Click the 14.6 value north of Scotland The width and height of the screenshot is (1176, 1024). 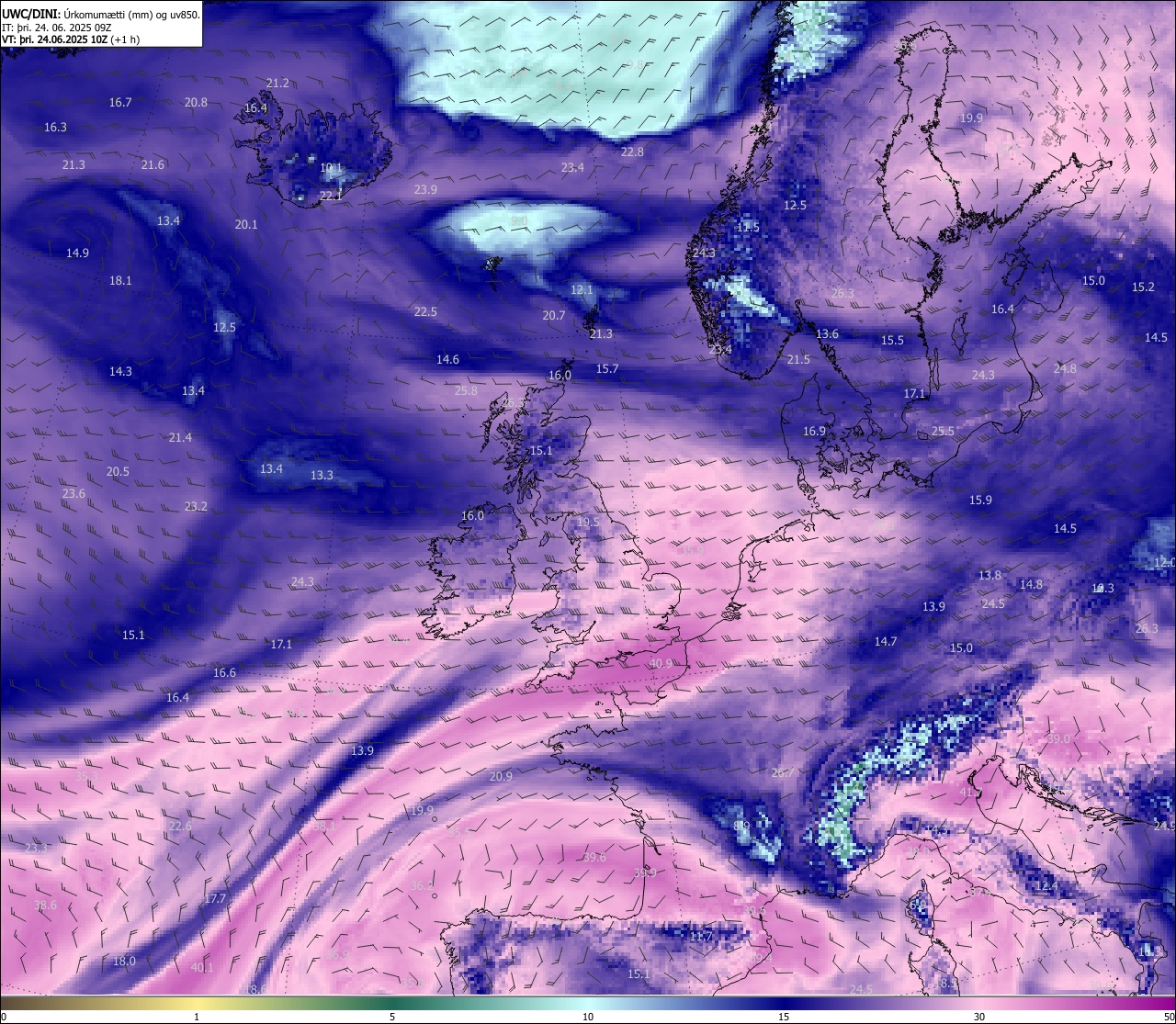coord(447,359)
